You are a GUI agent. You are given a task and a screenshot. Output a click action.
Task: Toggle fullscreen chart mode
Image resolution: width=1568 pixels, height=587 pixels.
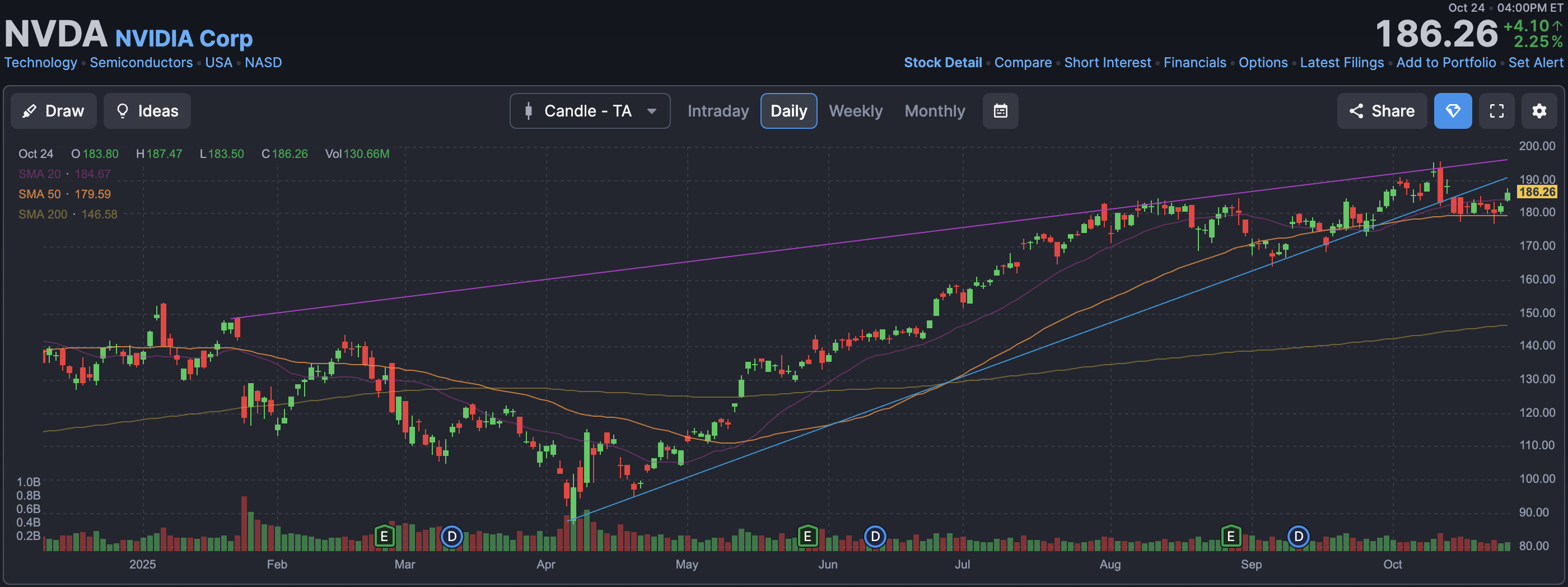(1496, 111)
